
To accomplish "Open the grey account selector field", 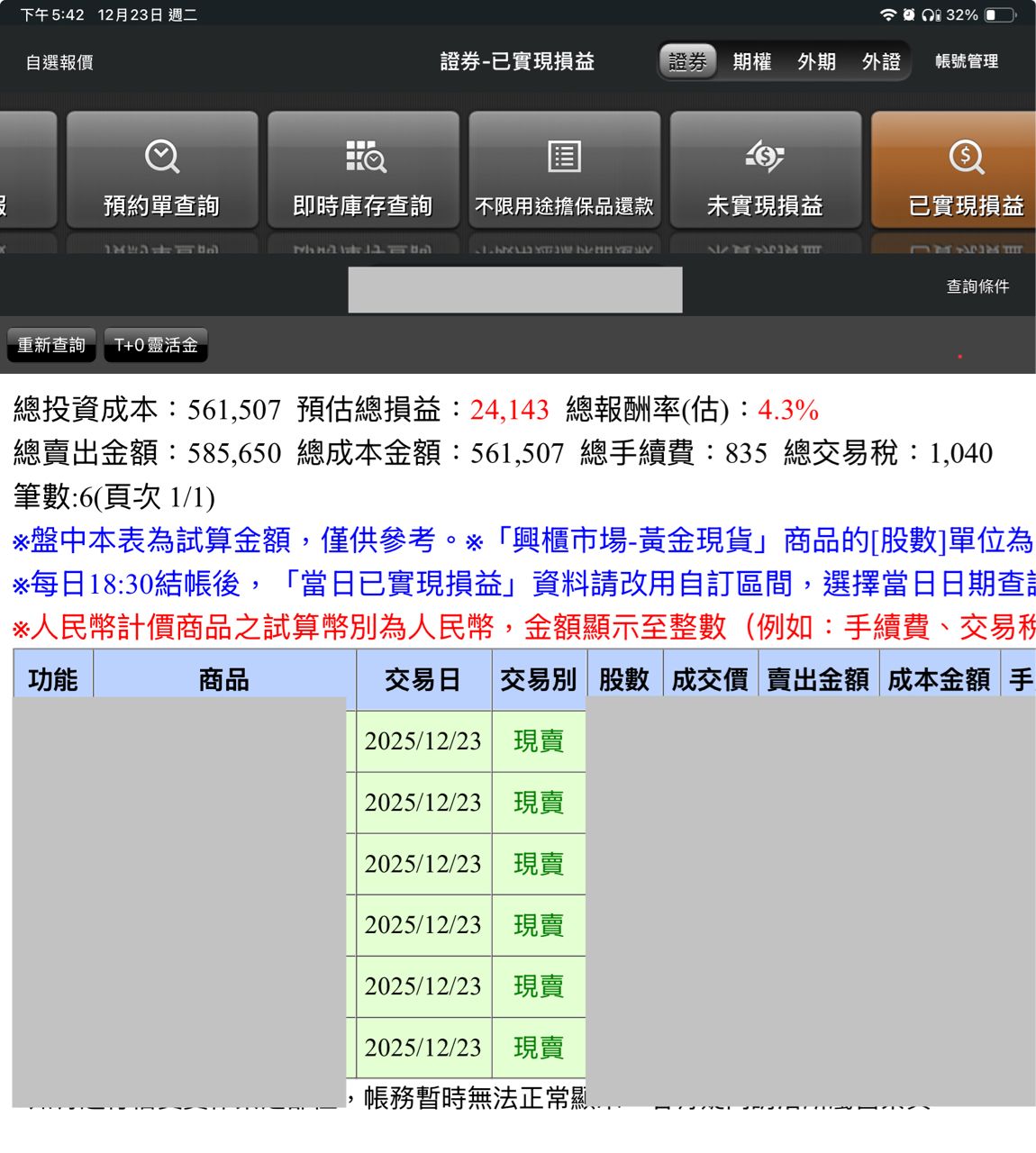I will pos(515,290).
